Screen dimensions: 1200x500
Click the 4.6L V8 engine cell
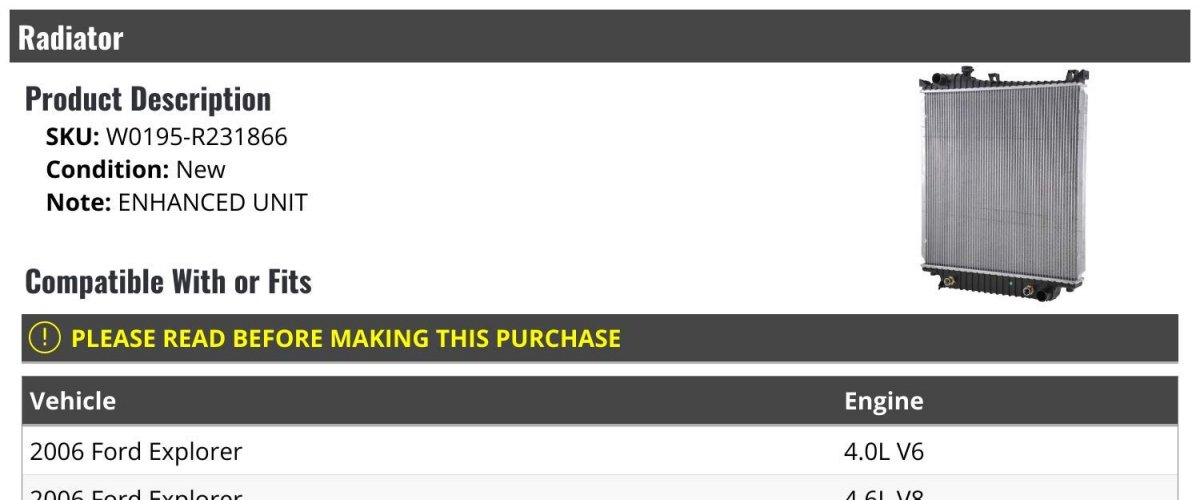884,494
